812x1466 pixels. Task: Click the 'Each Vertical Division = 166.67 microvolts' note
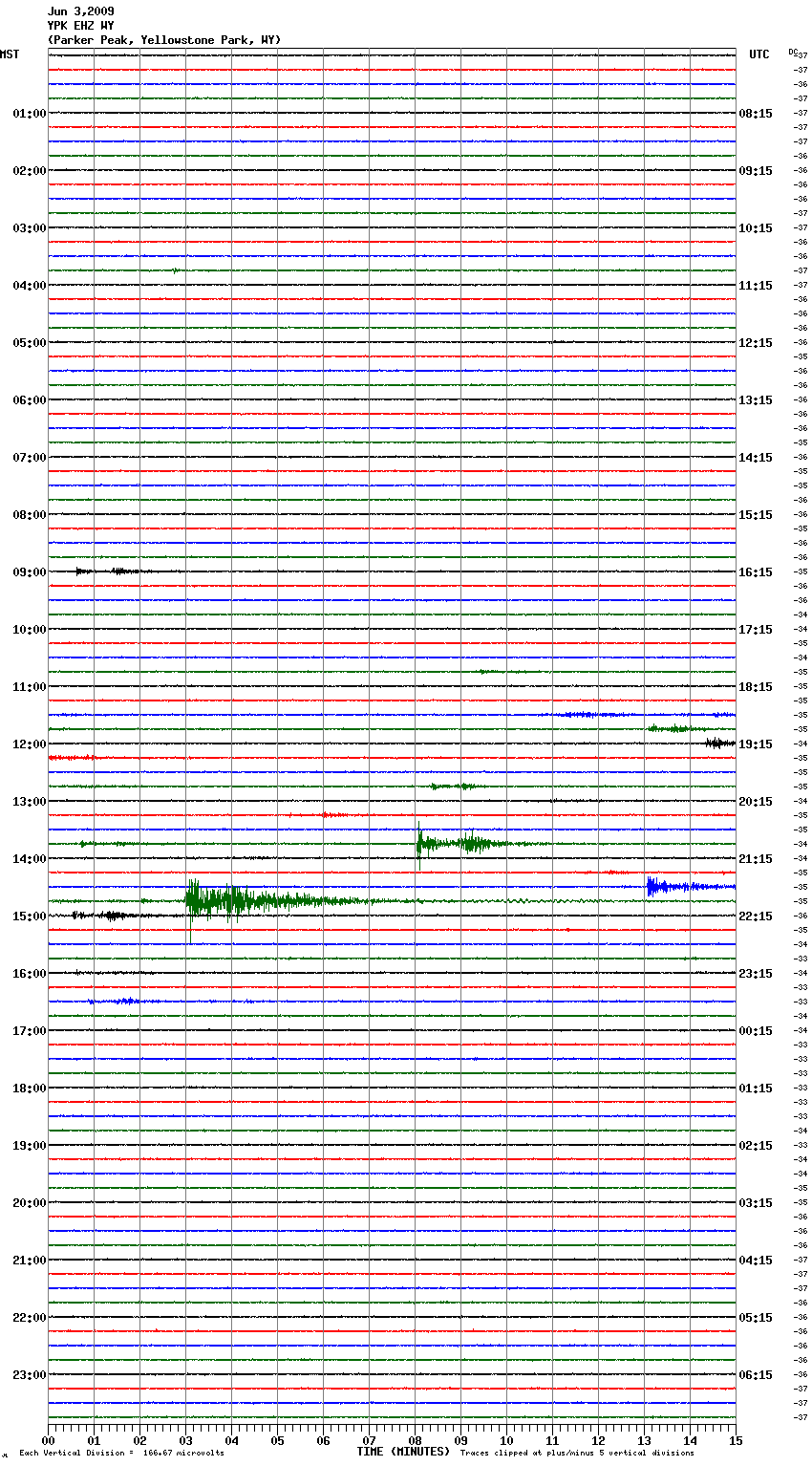click(x=121, y=1454)
